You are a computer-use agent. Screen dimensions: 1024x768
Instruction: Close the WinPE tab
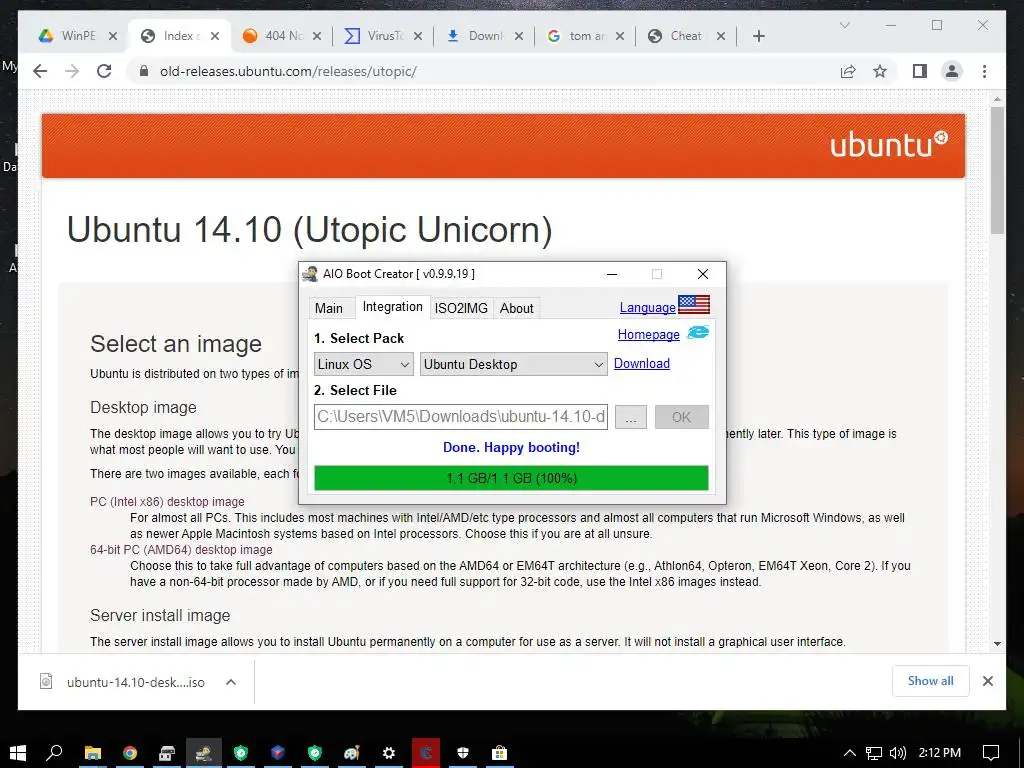click(113, 36)
